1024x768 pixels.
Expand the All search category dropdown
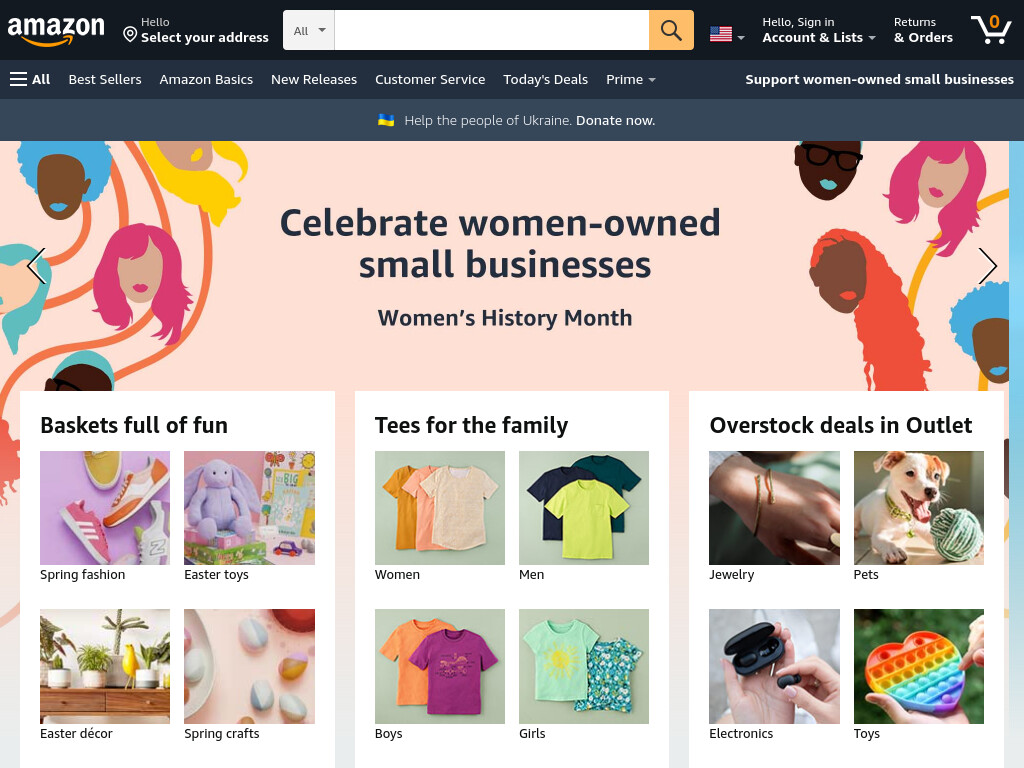309,30
